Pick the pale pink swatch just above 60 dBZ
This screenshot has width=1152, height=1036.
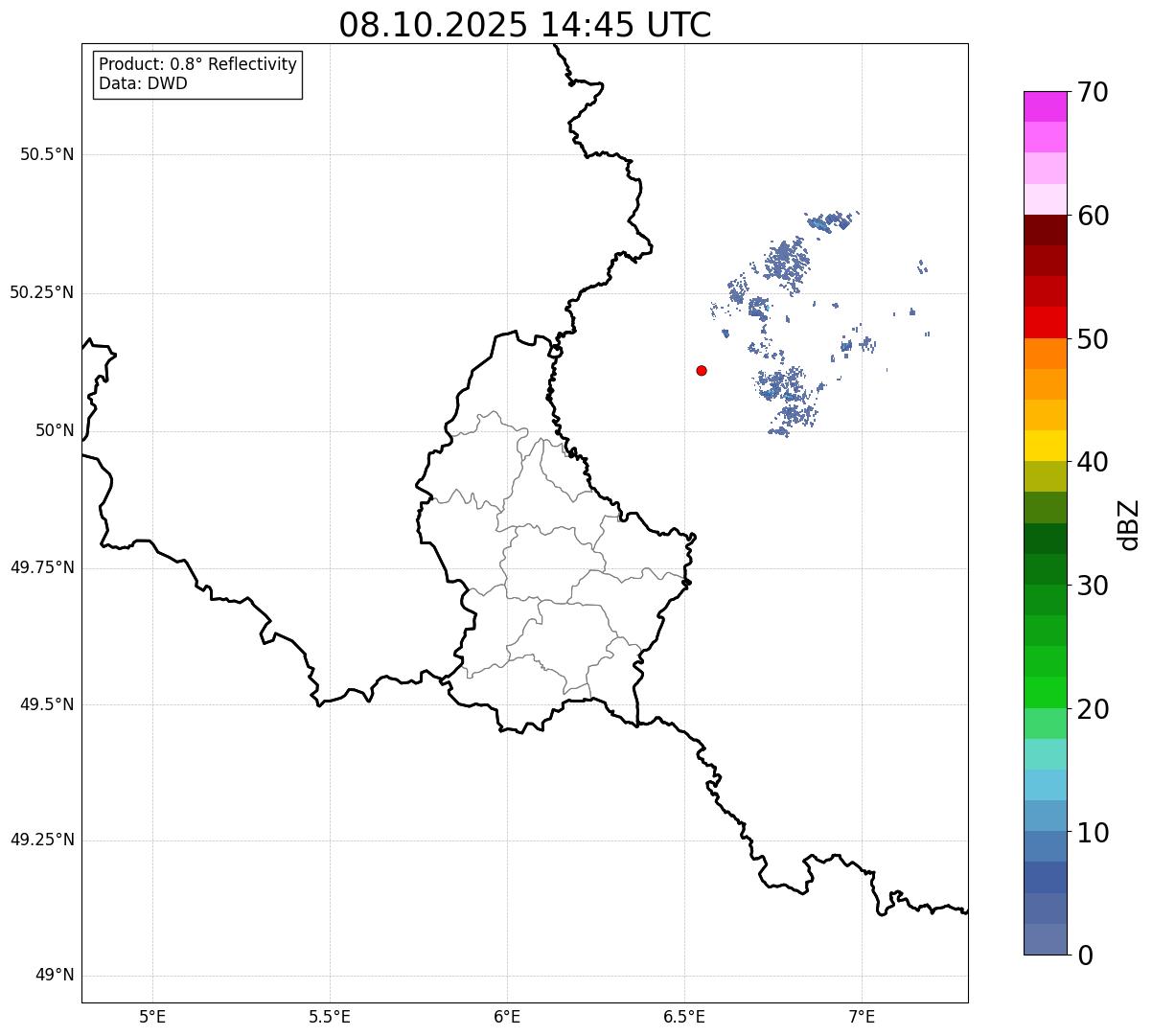pos(1045,199)
